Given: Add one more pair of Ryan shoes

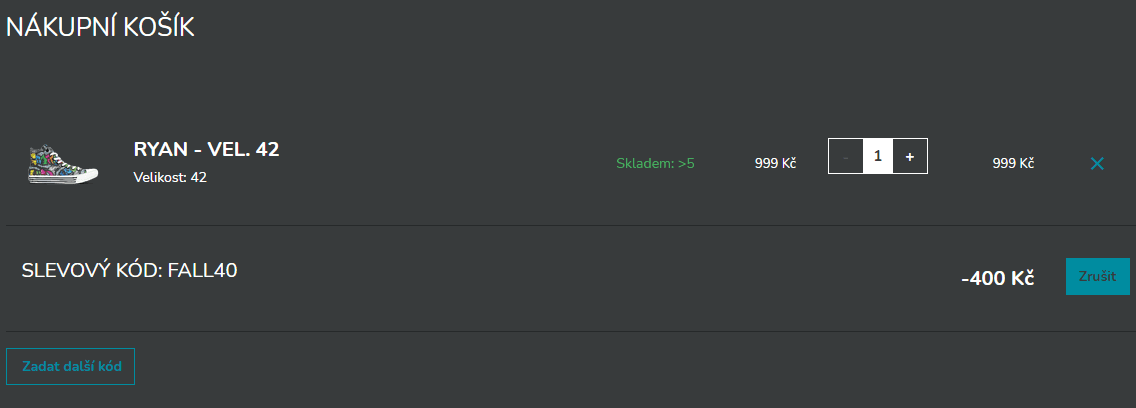Looking at the screenshot, I should click(x=909, y=156).
